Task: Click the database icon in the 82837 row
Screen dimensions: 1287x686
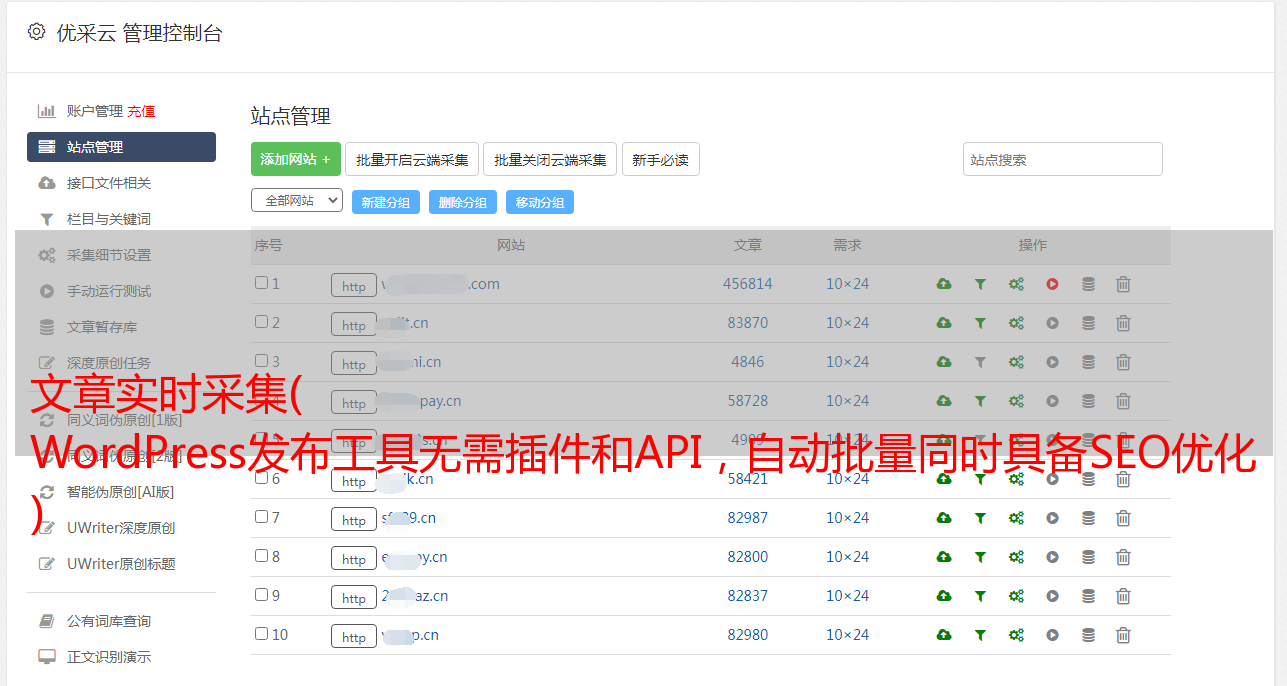Action: pos(1088,596)
